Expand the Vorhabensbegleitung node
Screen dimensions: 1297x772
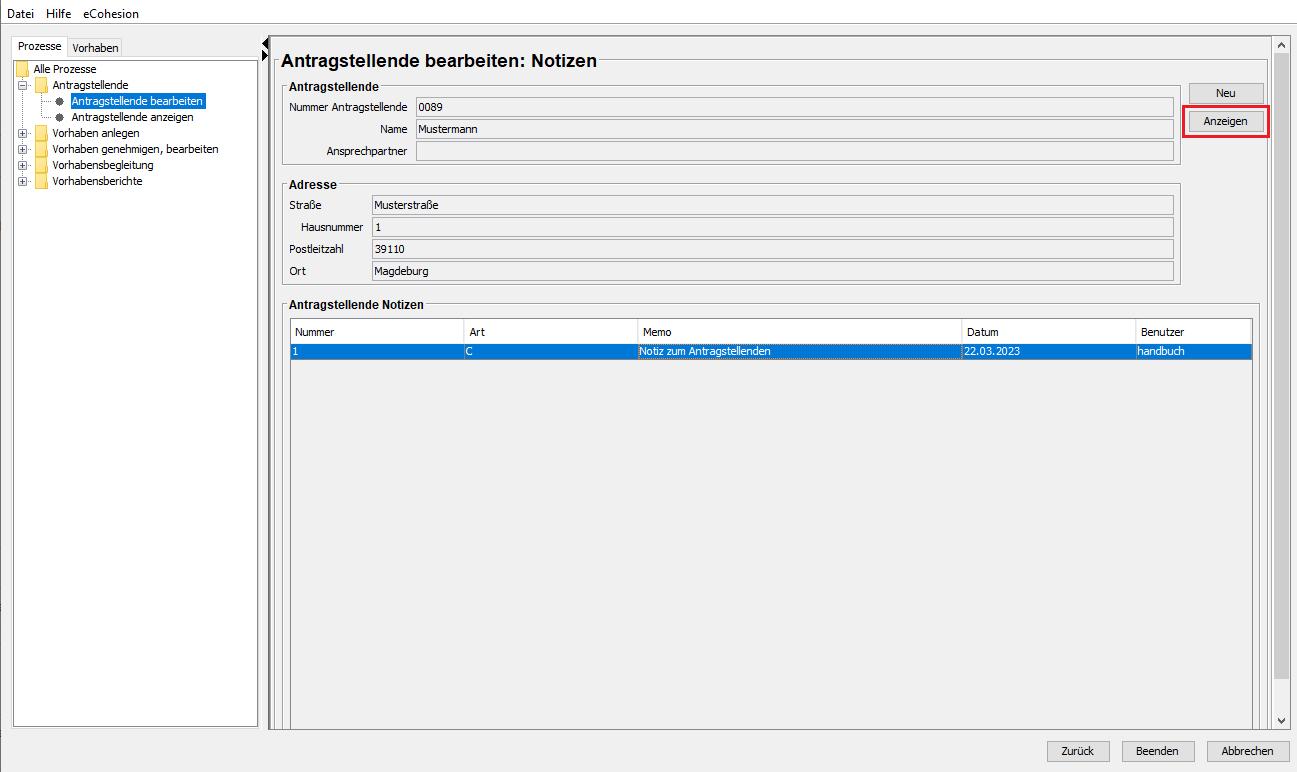pos(22,165)
